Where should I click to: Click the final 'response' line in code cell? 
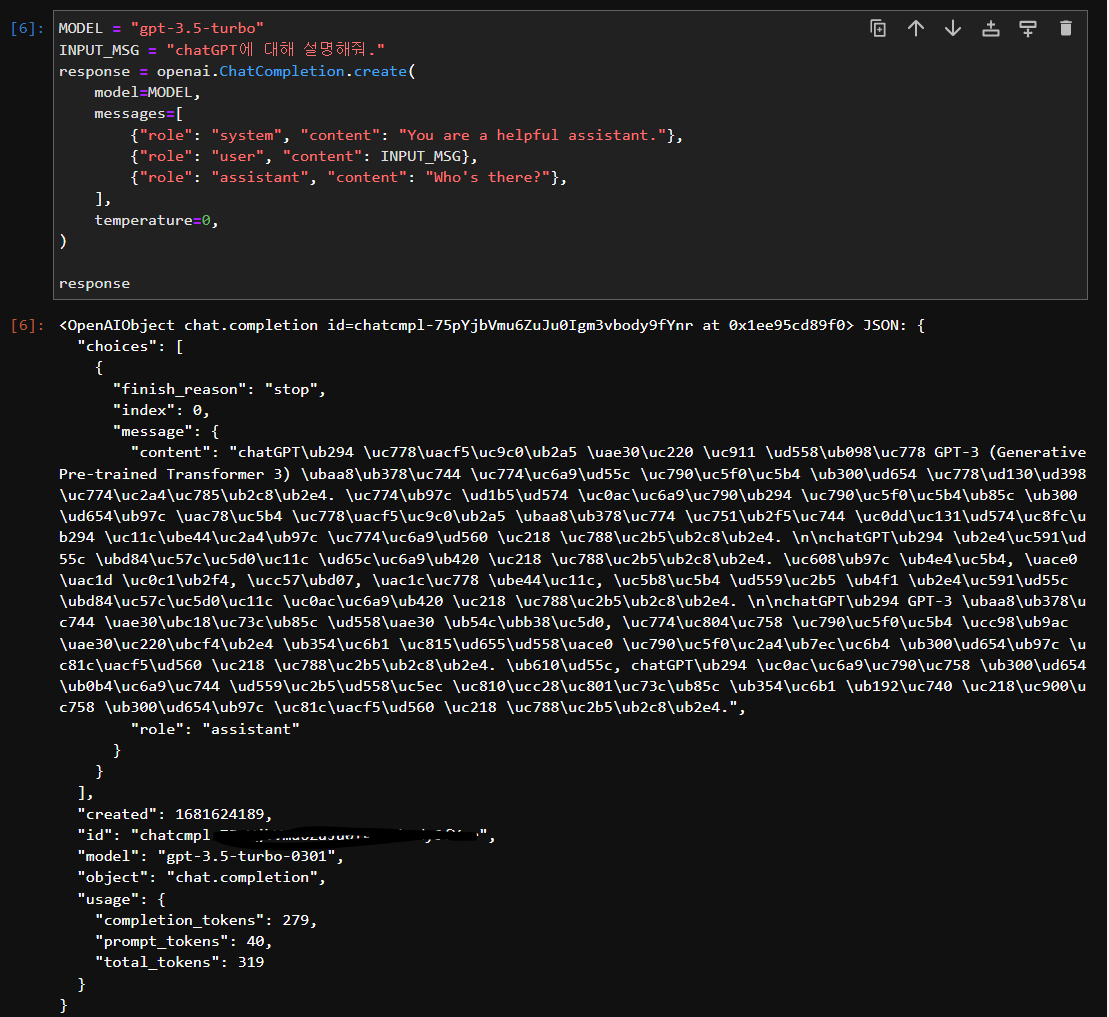pos(94,284)
